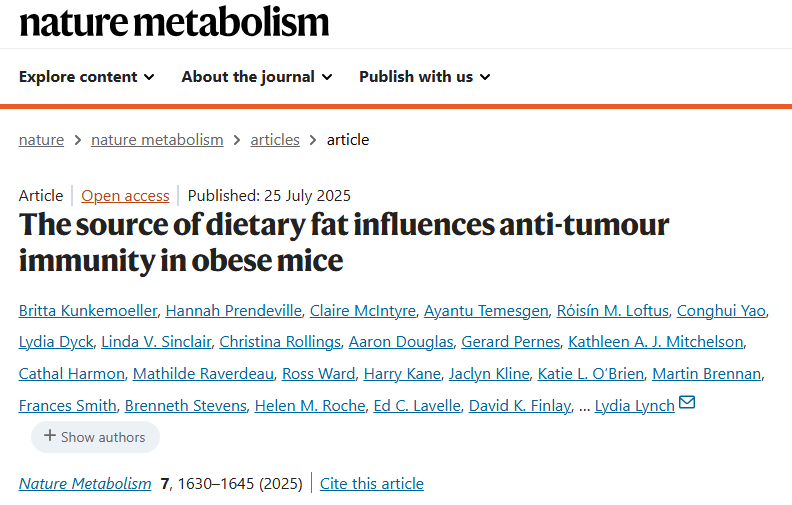Click the envelope icon beside Lydia Lynch
This screenshot has width=792, height=505.
[687, 404]
